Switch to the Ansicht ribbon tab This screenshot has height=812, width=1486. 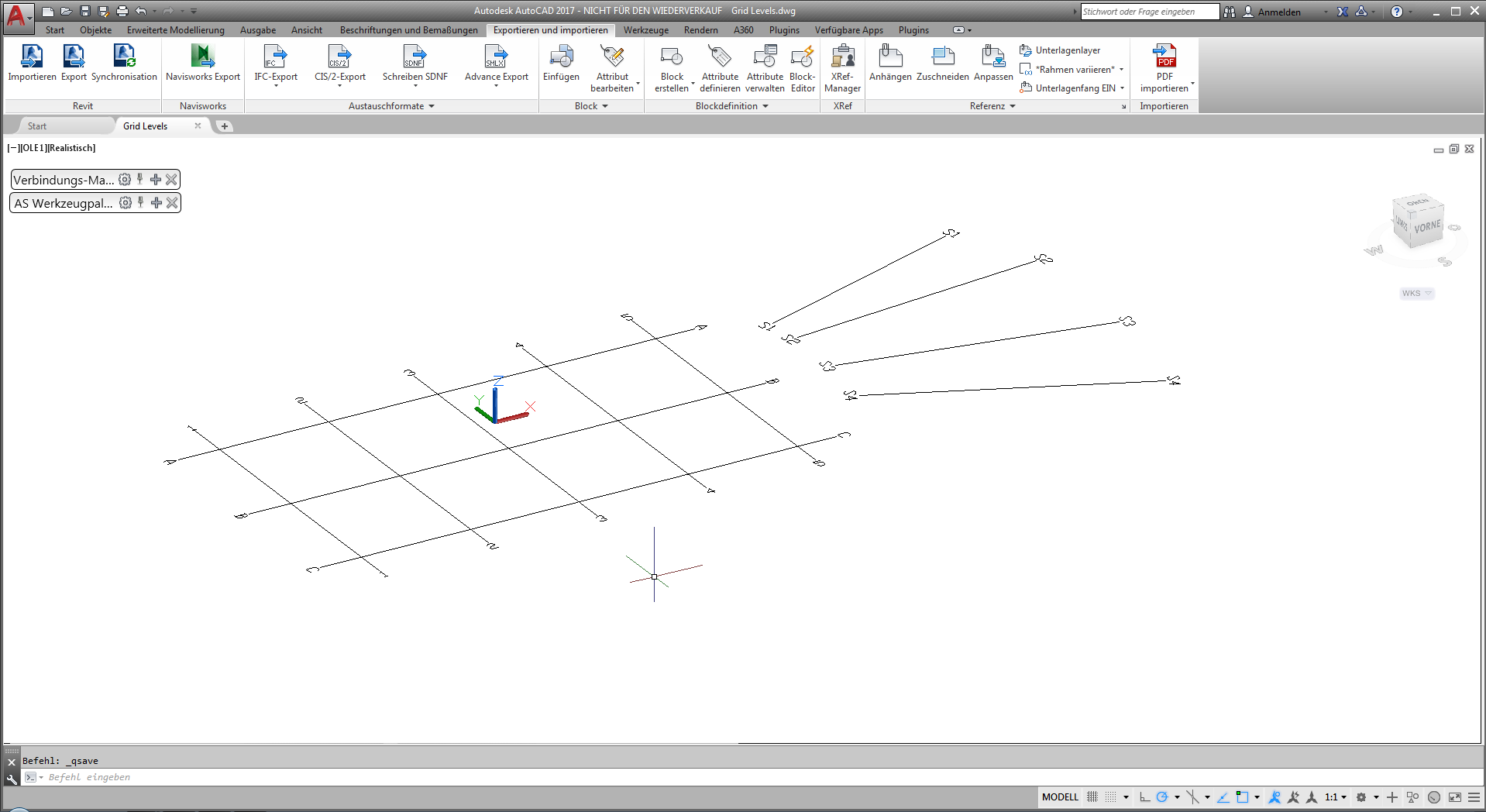[x=307, y=30]
